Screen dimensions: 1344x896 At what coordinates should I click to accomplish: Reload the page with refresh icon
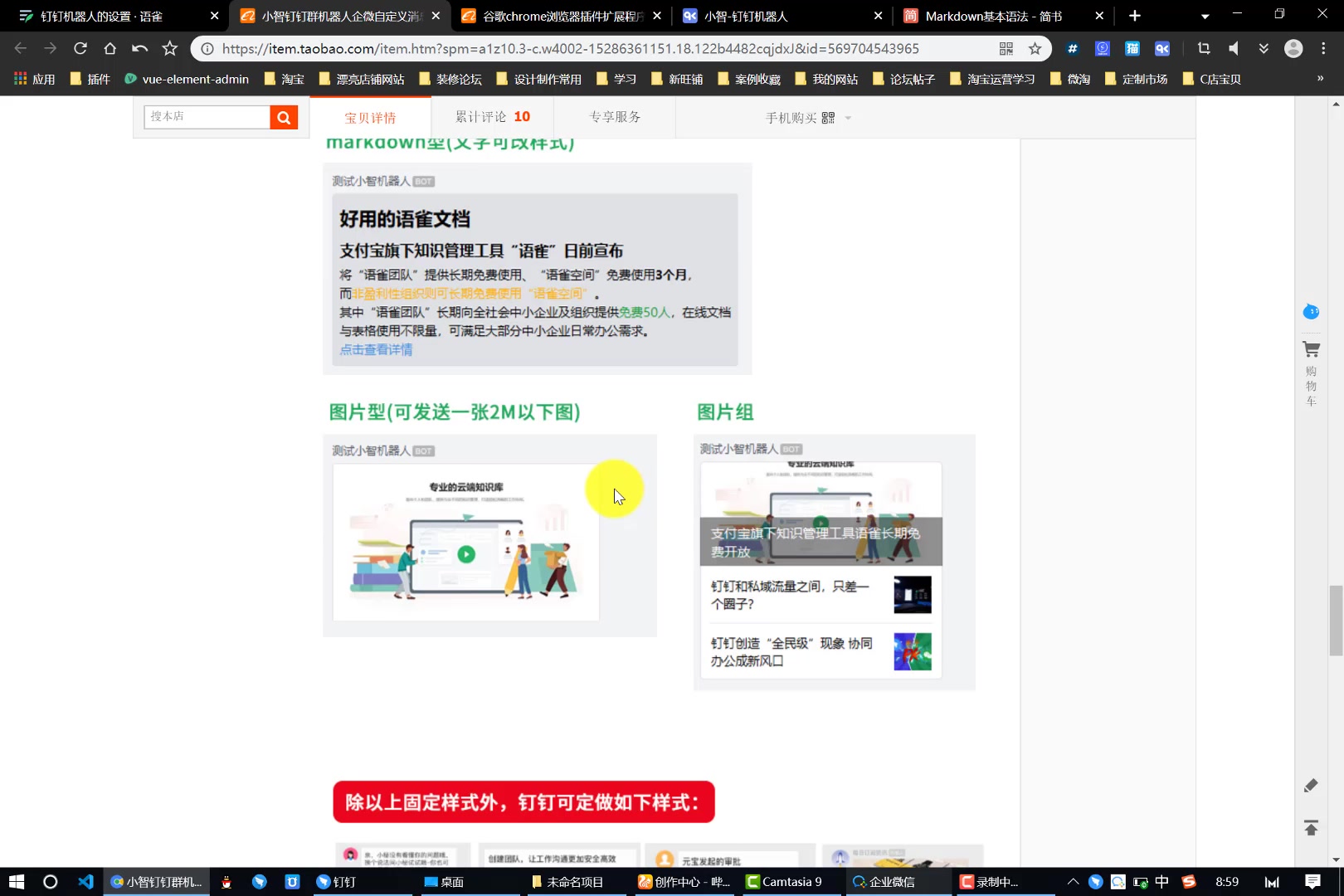(80, 48)
